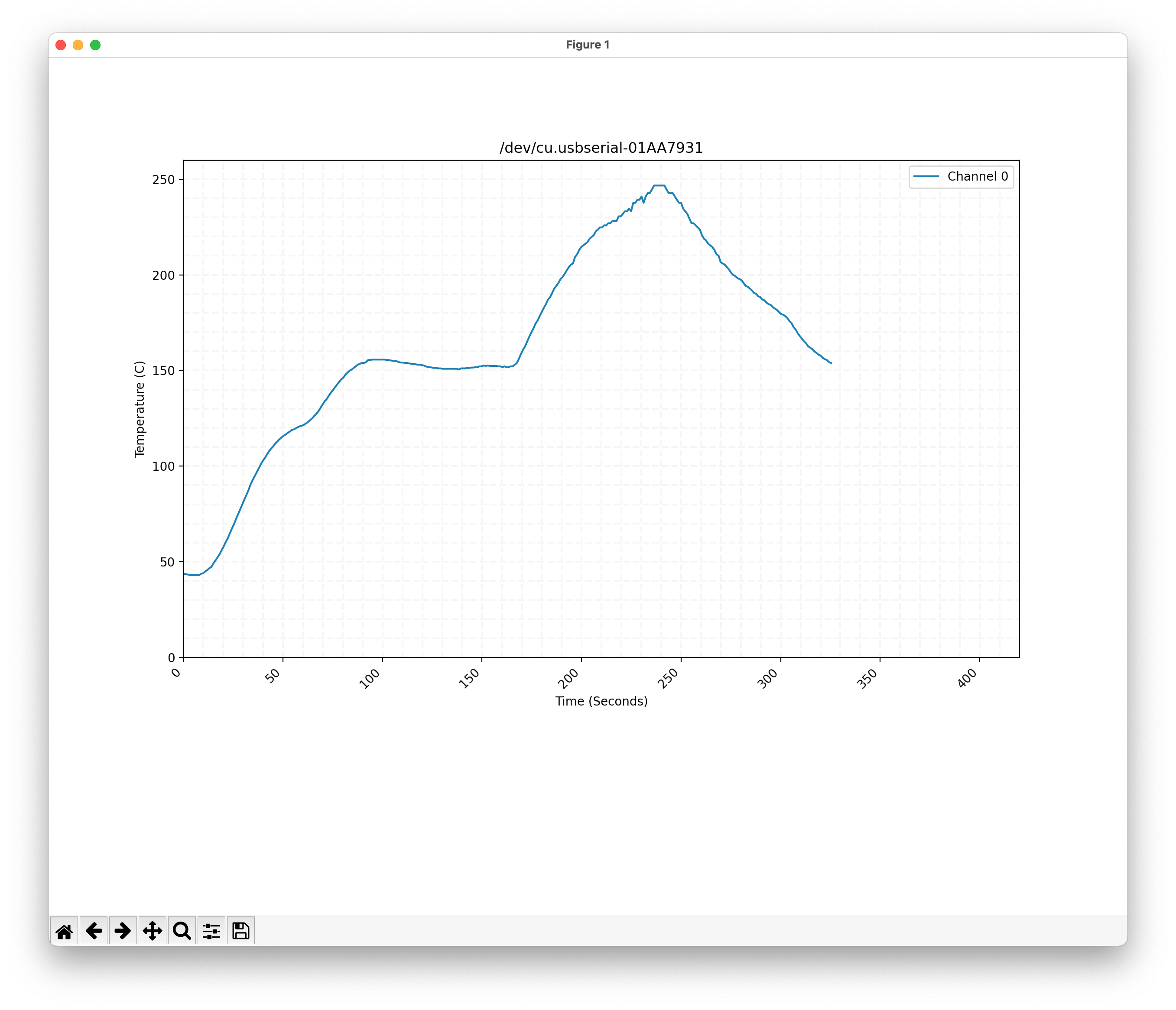This screenshot has width=1176, height=1010.
Task: Click the Temperature (C) axis label
Action: coord(140,408)
